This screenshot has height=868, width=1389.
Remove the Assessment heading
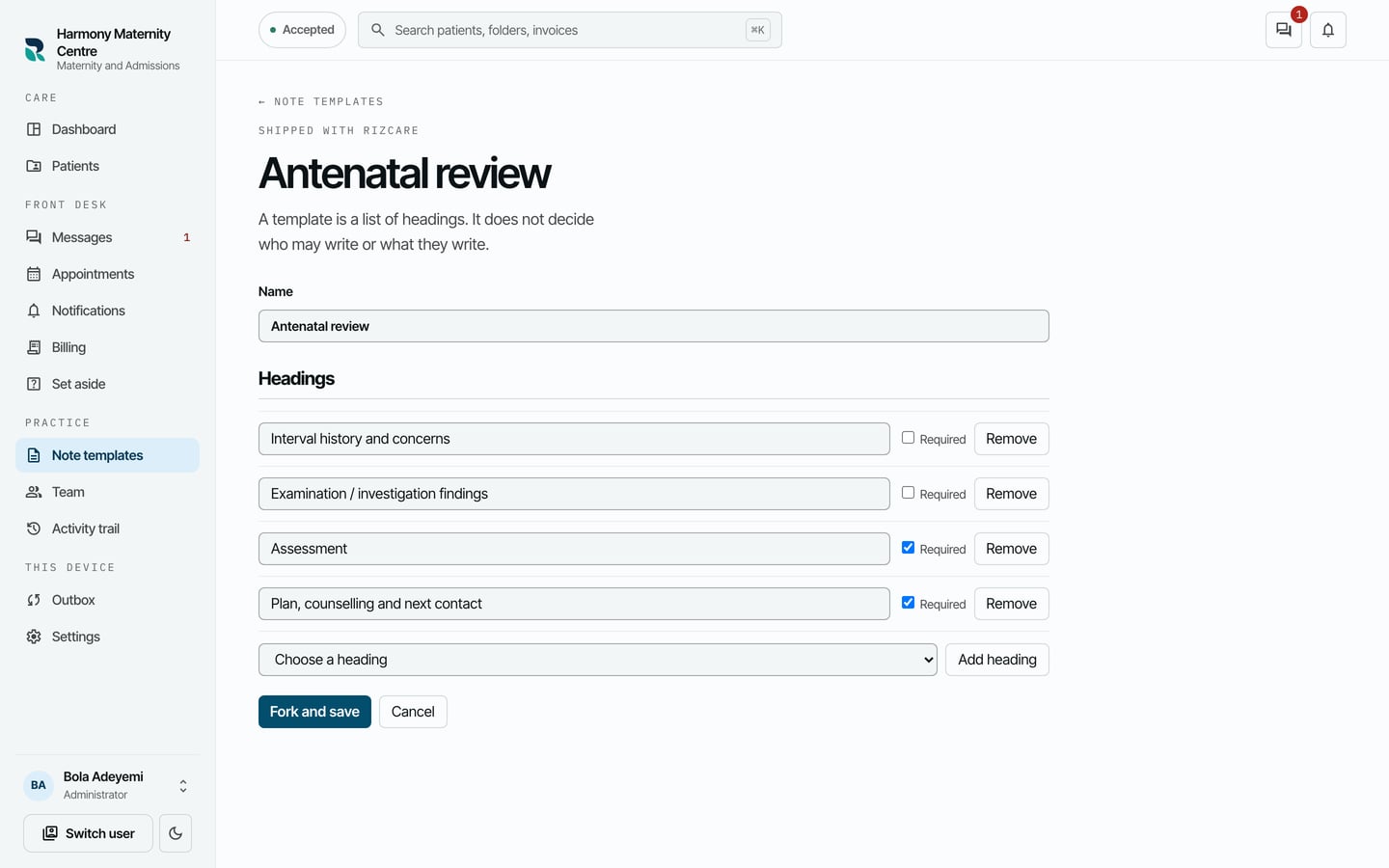[1011, 549]
